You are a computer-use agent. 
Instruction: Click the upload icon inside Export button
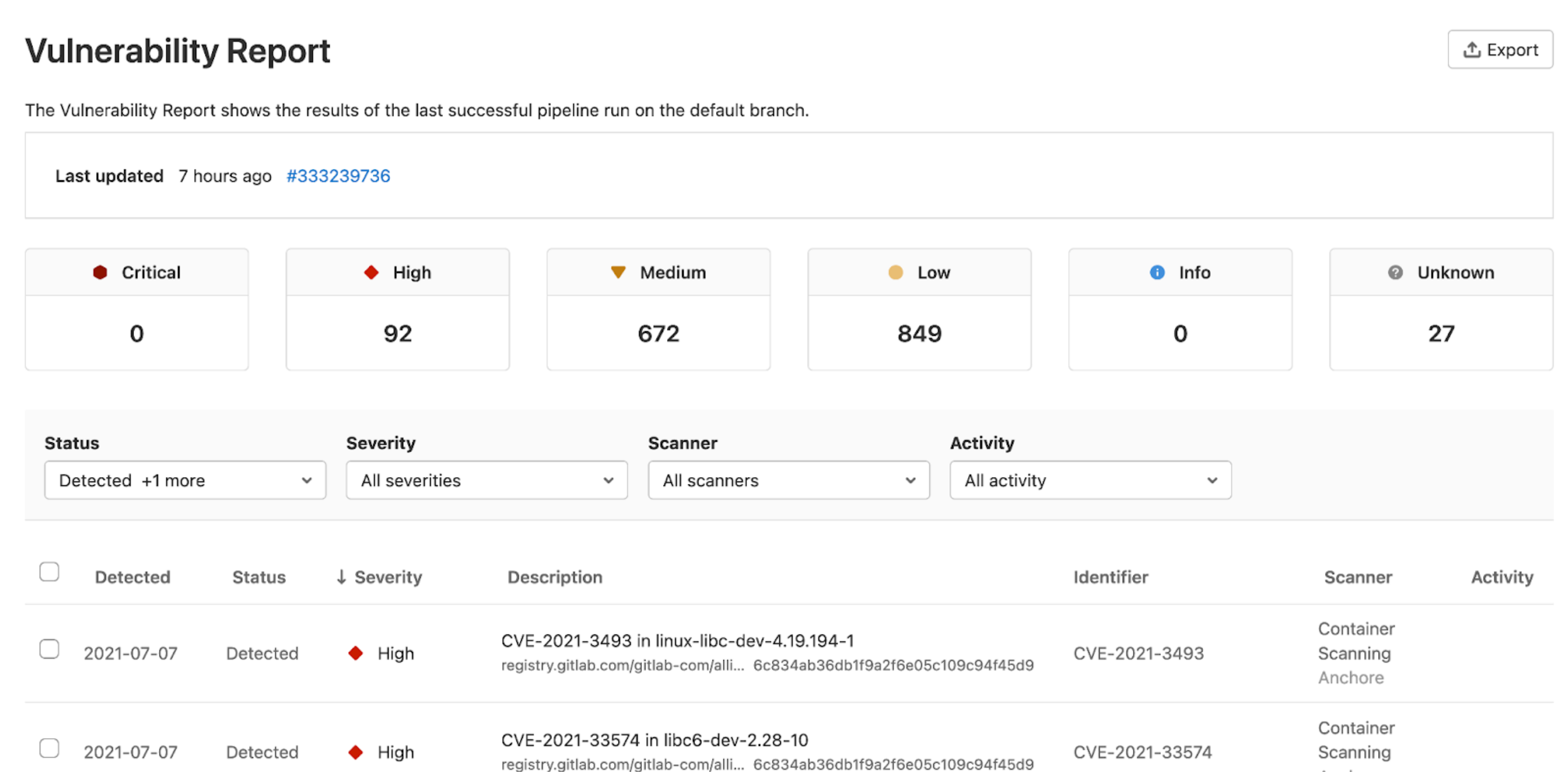coord(1471,49)
